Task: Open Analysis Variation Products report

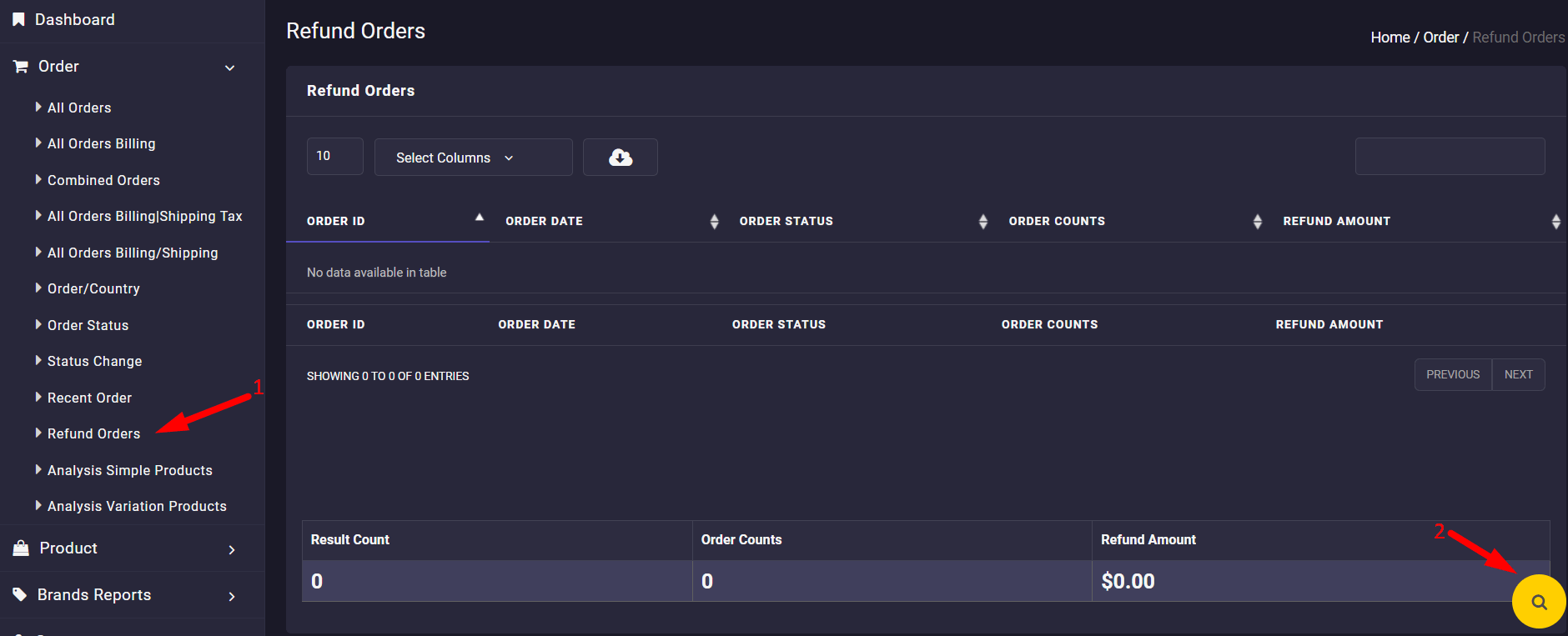Action: pos(137,506)
